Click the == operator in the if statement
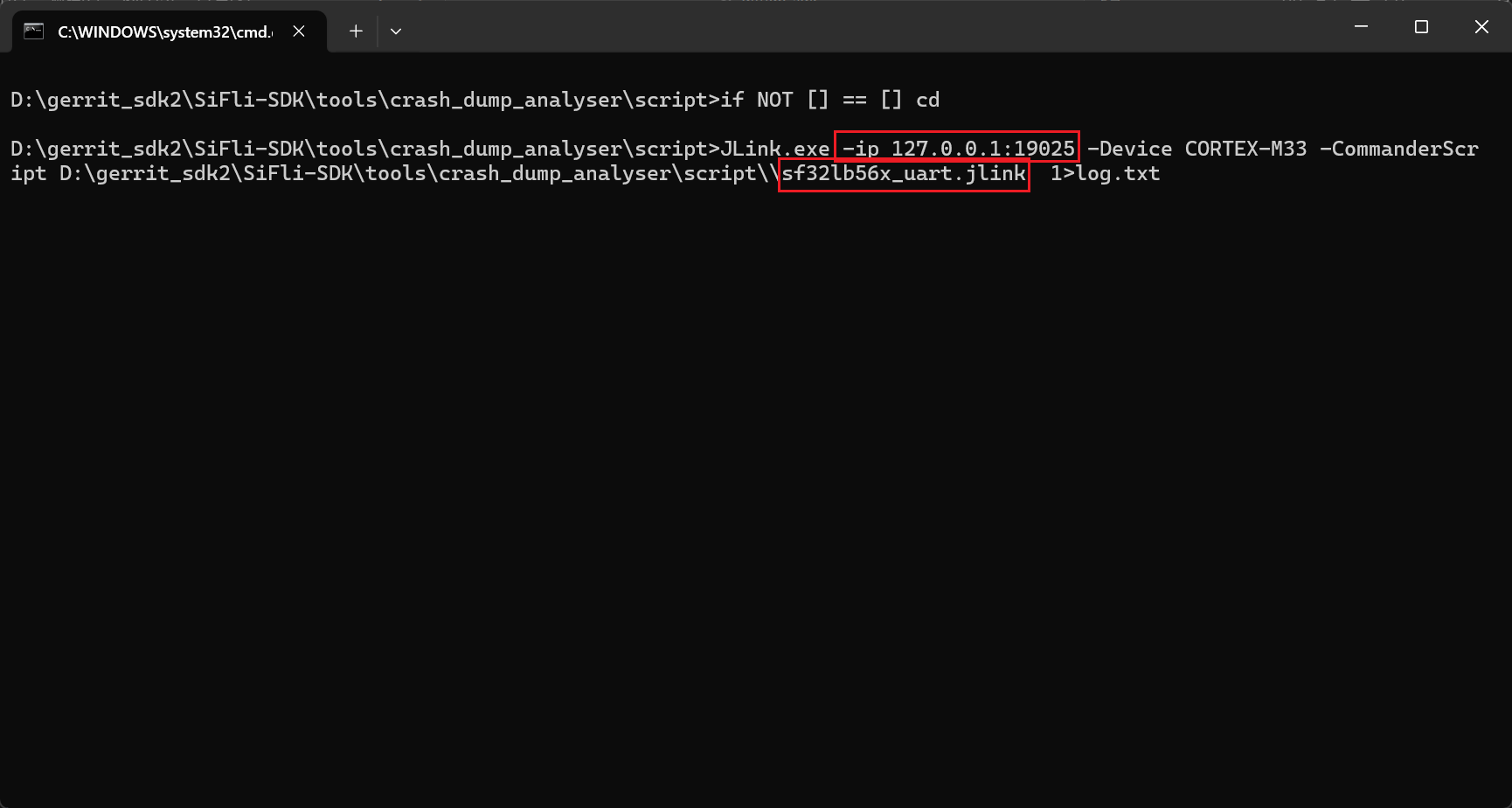 coord(854,100)
